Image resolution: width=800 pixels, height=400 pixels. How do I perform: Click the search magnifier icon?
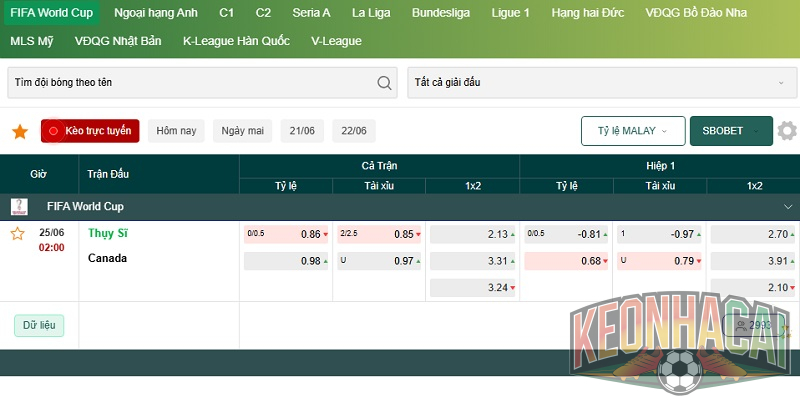pyautogui.click(x=384, y=83)
